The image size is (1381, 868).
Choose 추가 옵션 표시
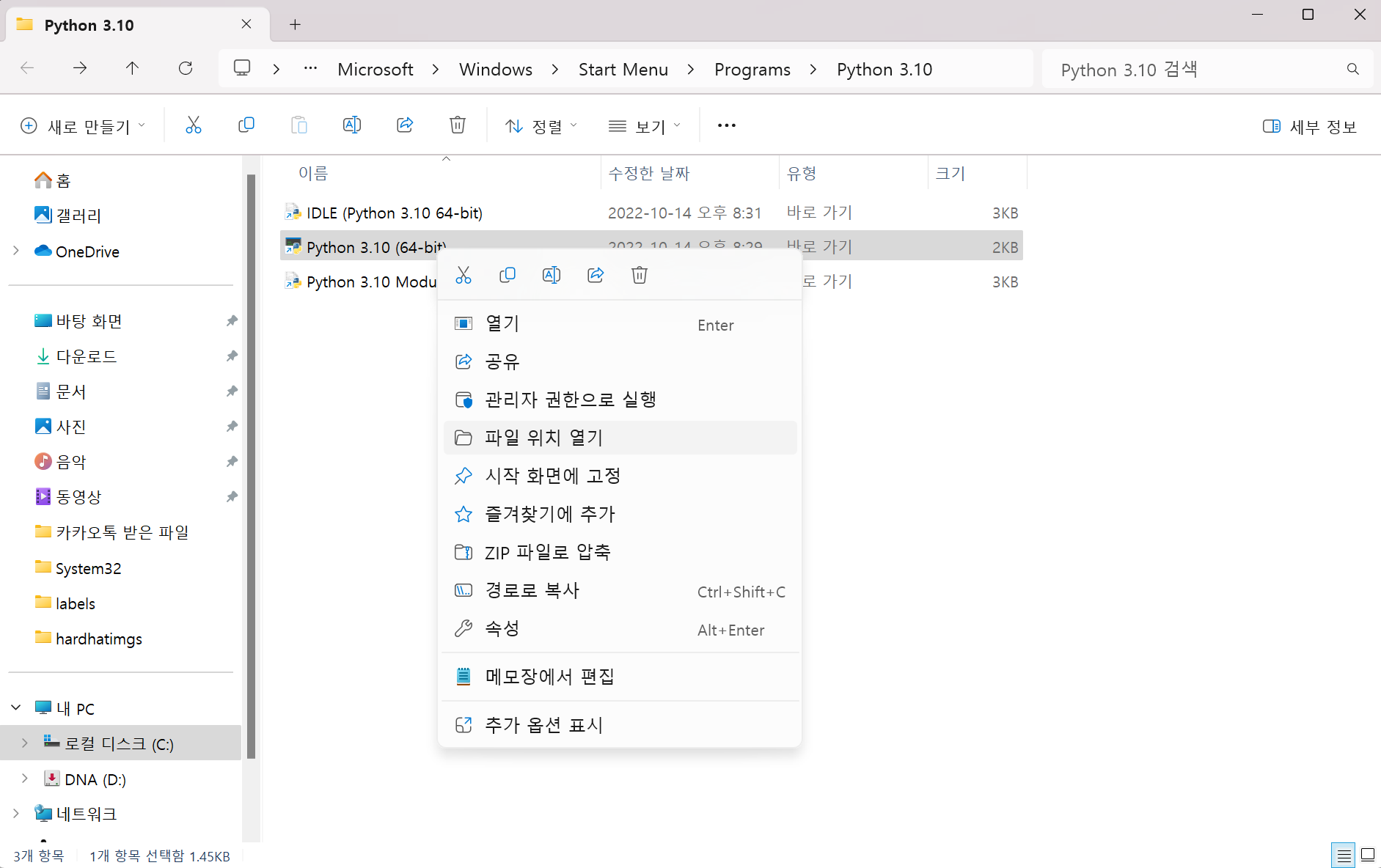pos(620,725)
